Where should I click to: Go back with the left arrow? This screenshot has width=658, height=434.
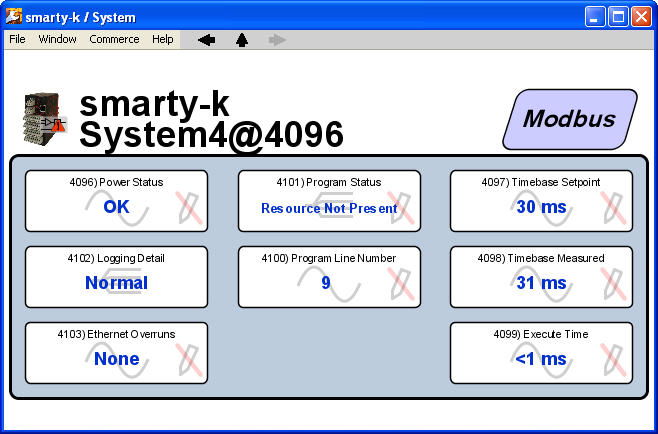pyautogui.click(x=206, y=40)
